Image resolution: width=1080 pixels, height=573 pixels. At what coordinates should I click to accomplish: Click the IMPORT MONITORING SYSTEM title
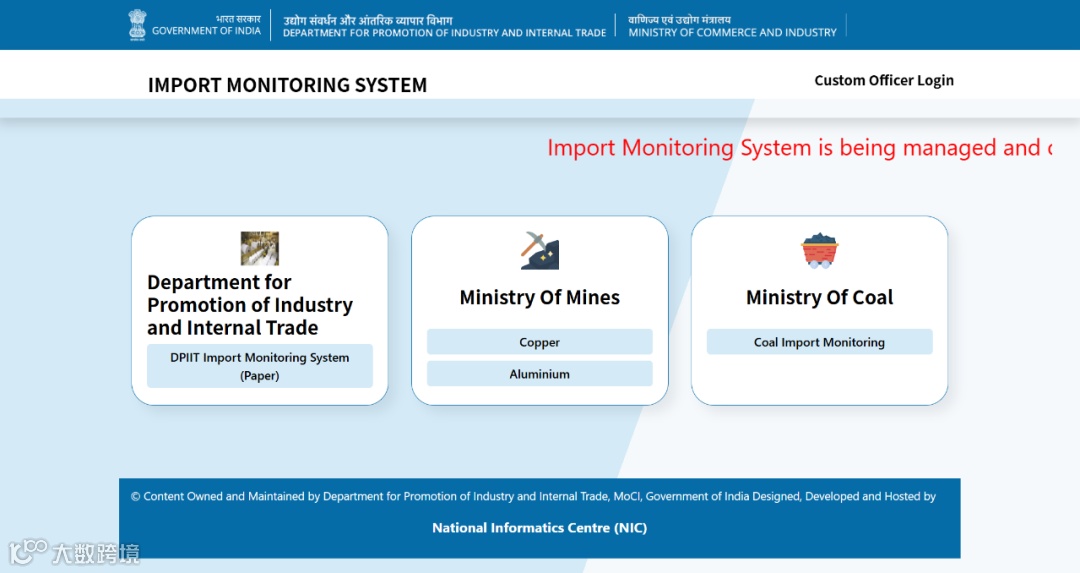287,85
